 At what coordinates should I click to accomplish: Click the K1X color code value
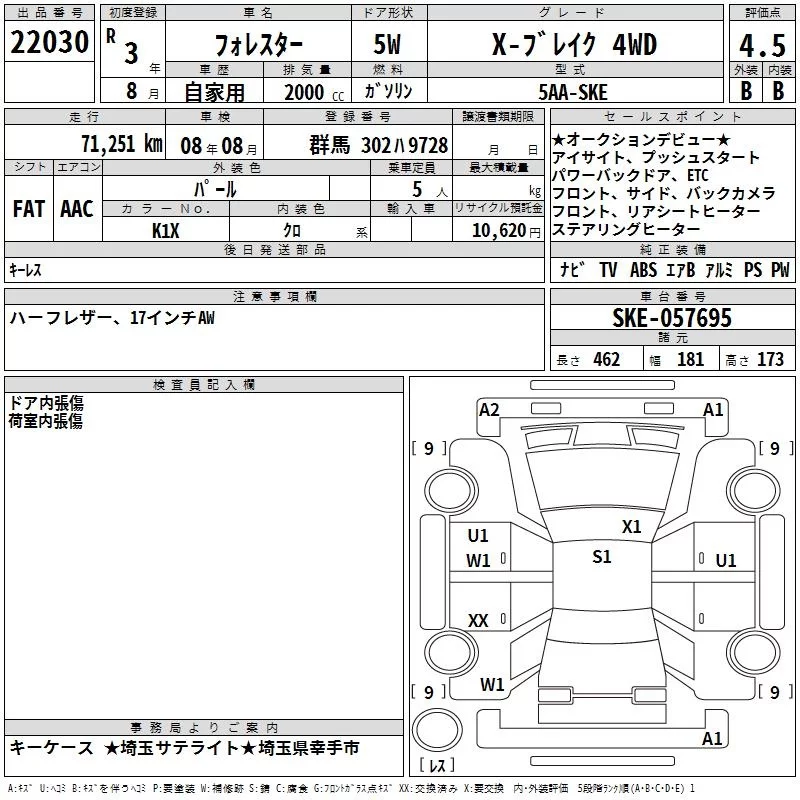(166, 230)
